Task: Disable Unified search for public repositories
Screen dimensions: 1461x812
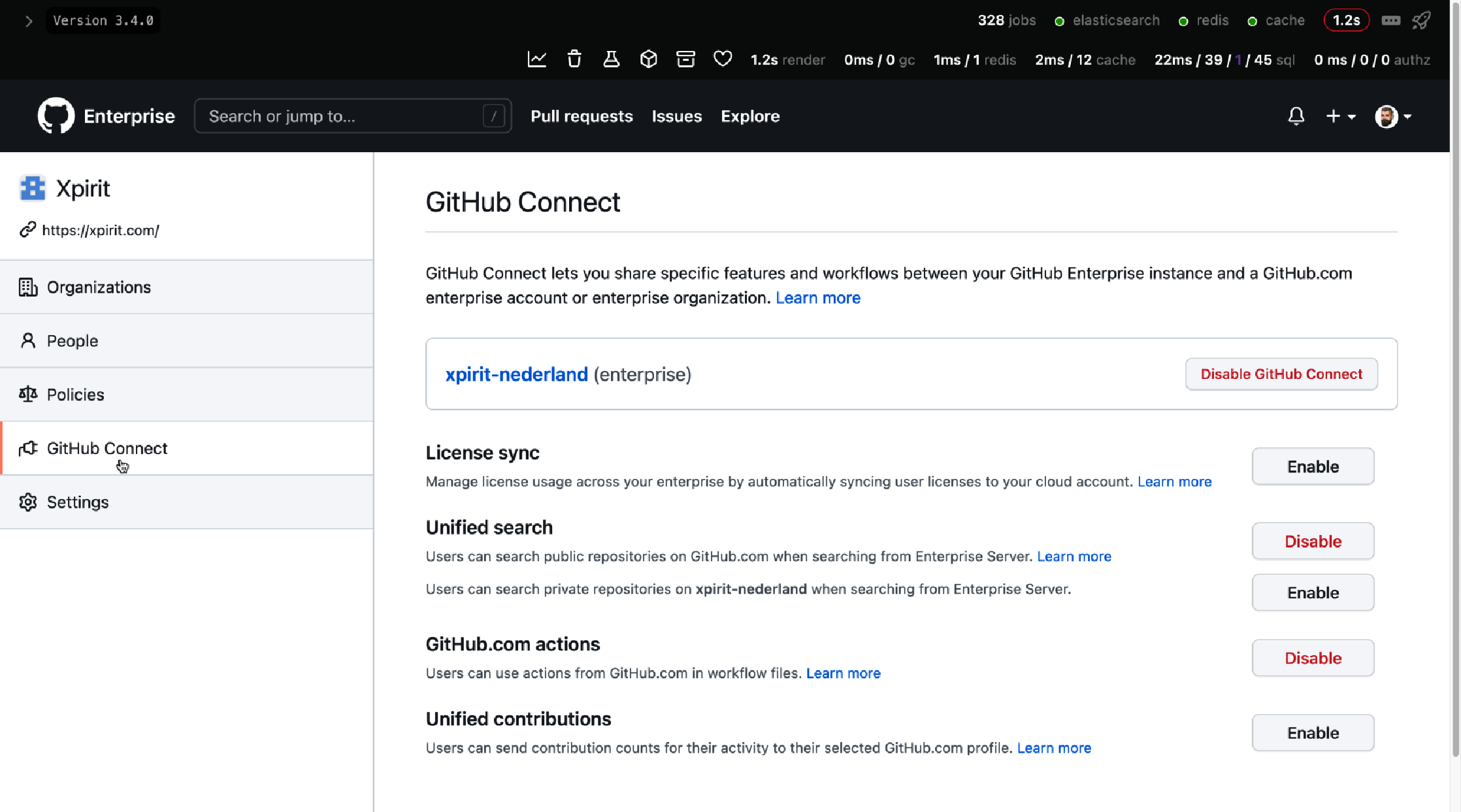Action: (x=1313, y=541)
